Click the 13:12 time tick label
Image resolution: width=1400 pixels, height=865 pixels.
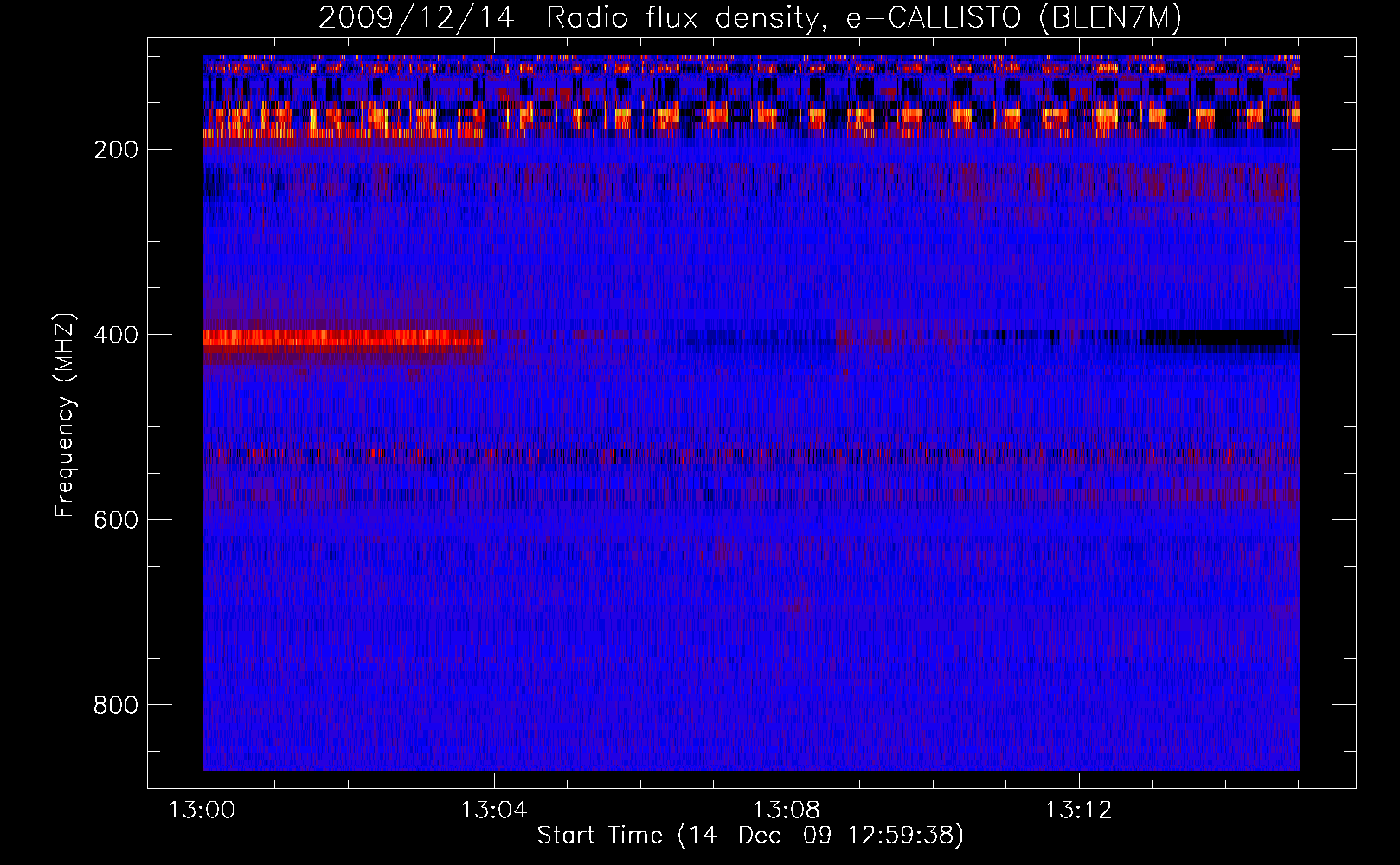(1079, 811)
